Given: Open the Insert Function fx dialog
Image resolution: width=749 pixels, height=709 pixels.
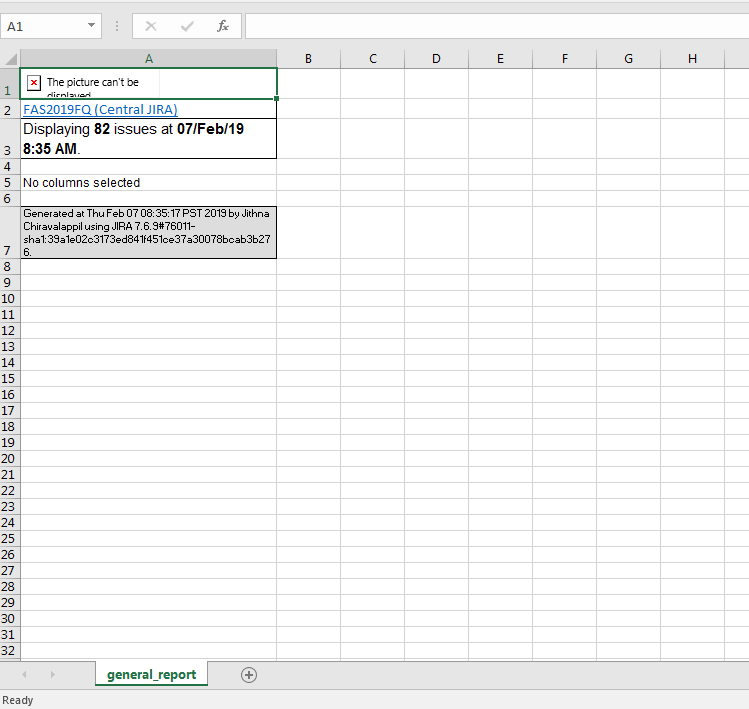Looking at the screenshot, I should [x=223, y=26].
